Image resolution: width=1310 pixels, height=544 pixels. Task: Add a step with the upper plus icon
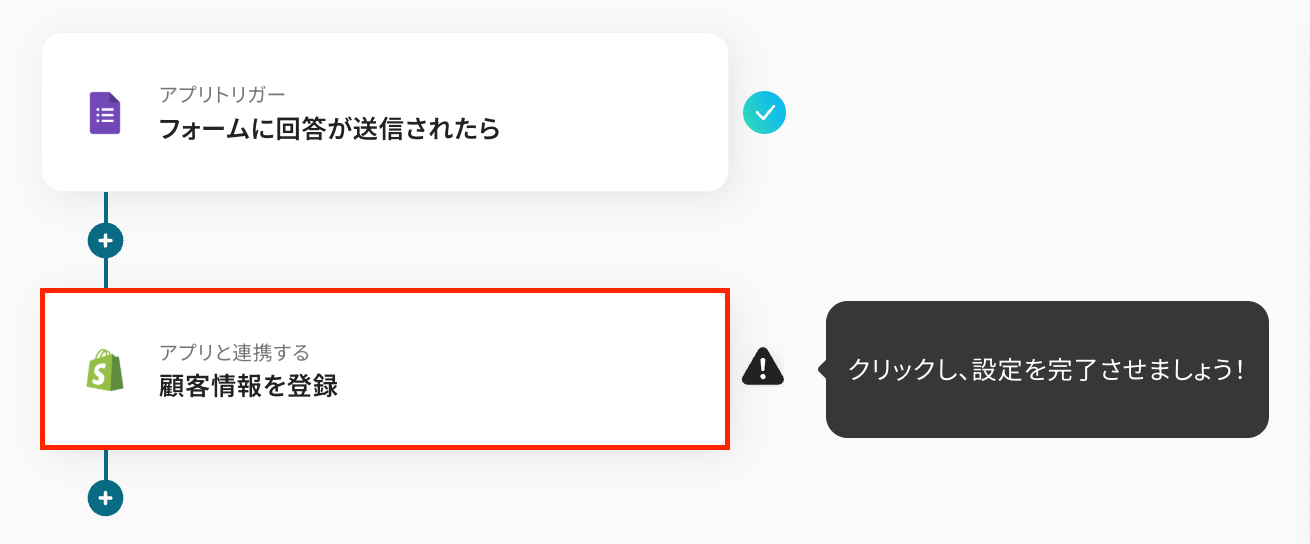point(105,240)
